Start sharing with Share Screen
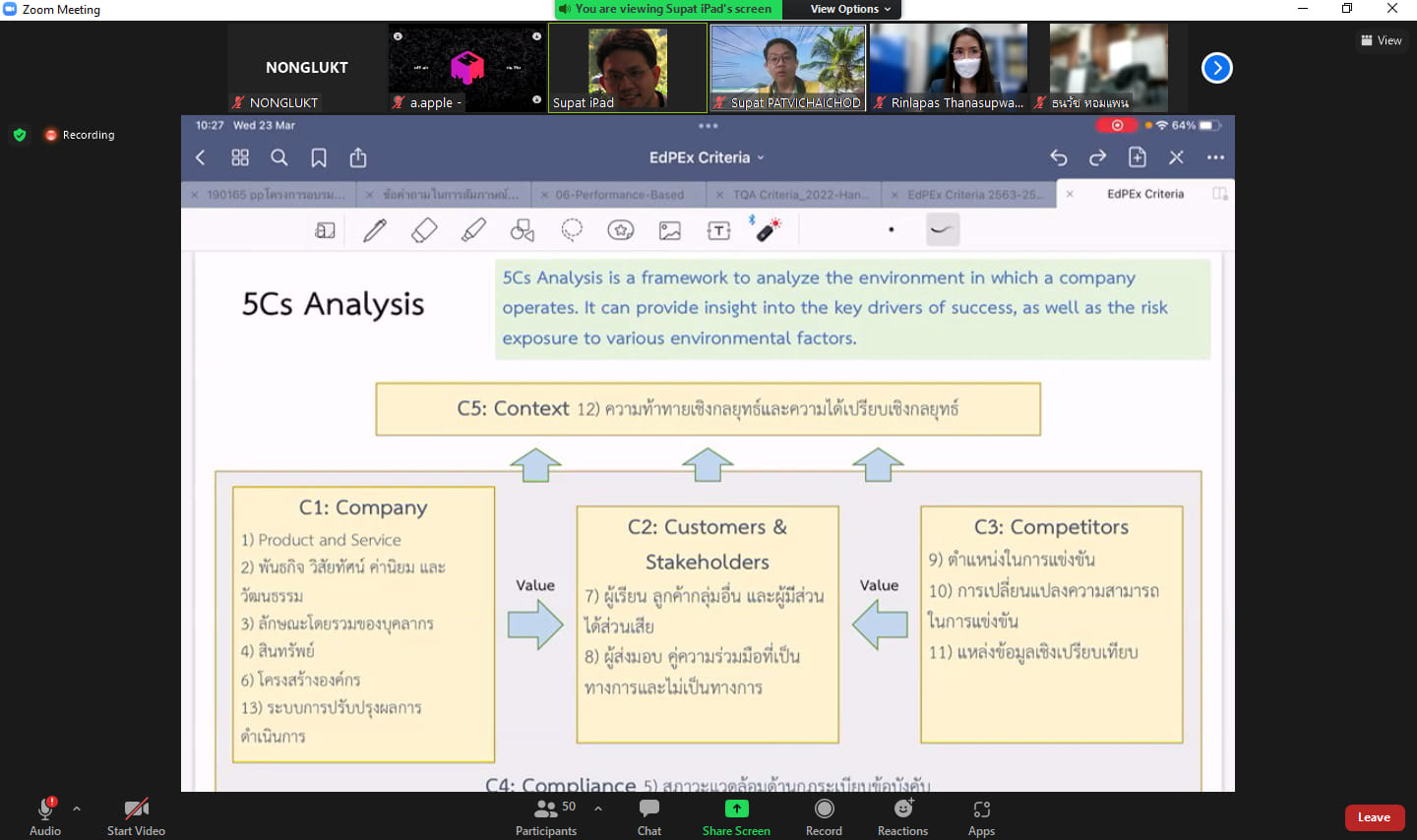The width and height of the screenshot is (1417, 840). 736,815
